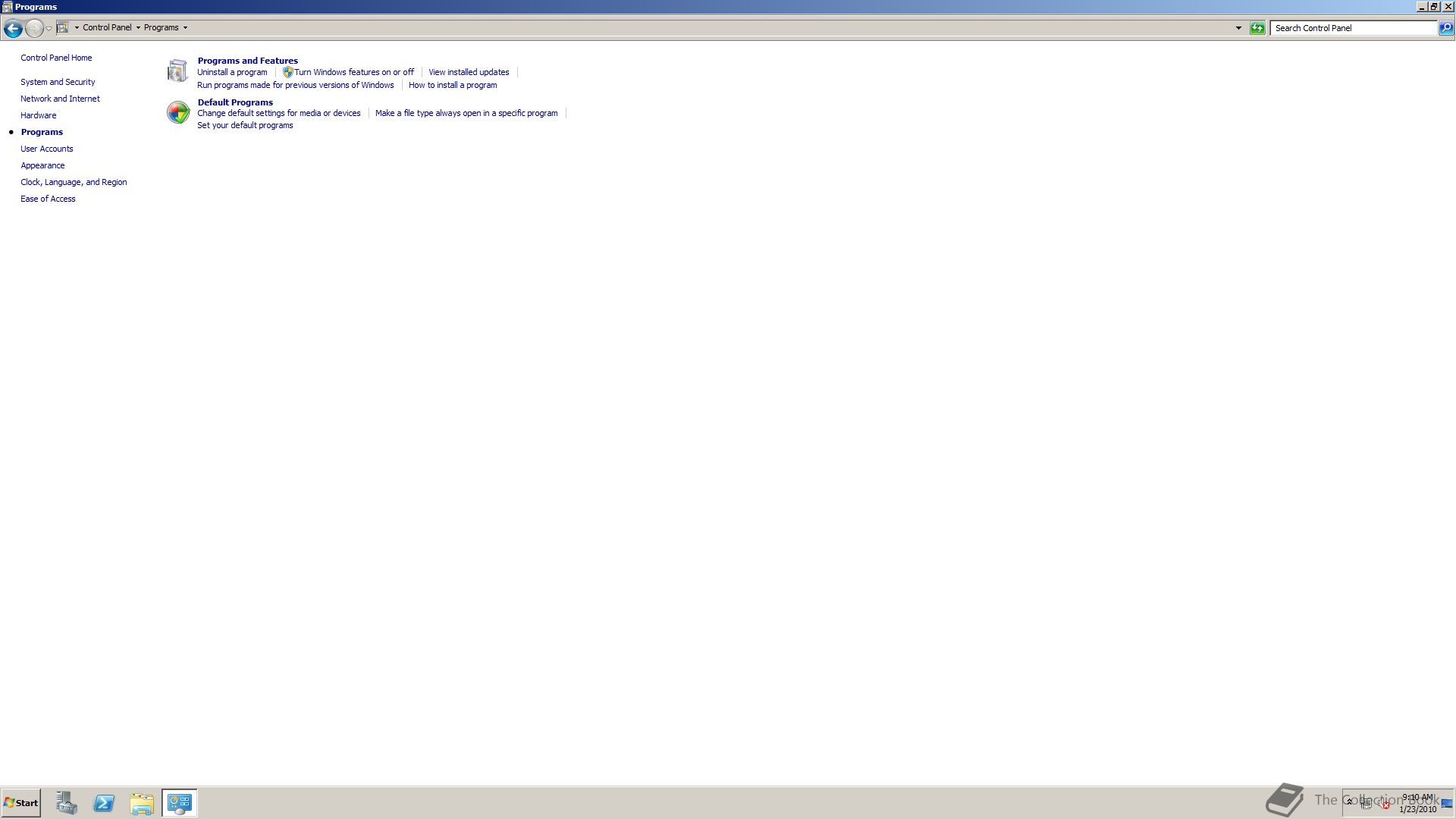Viewport: 1456px width, 819px height.
Task: Refresh the Control Panel view
Action: pyautogui.click(x=1257, y=28)
